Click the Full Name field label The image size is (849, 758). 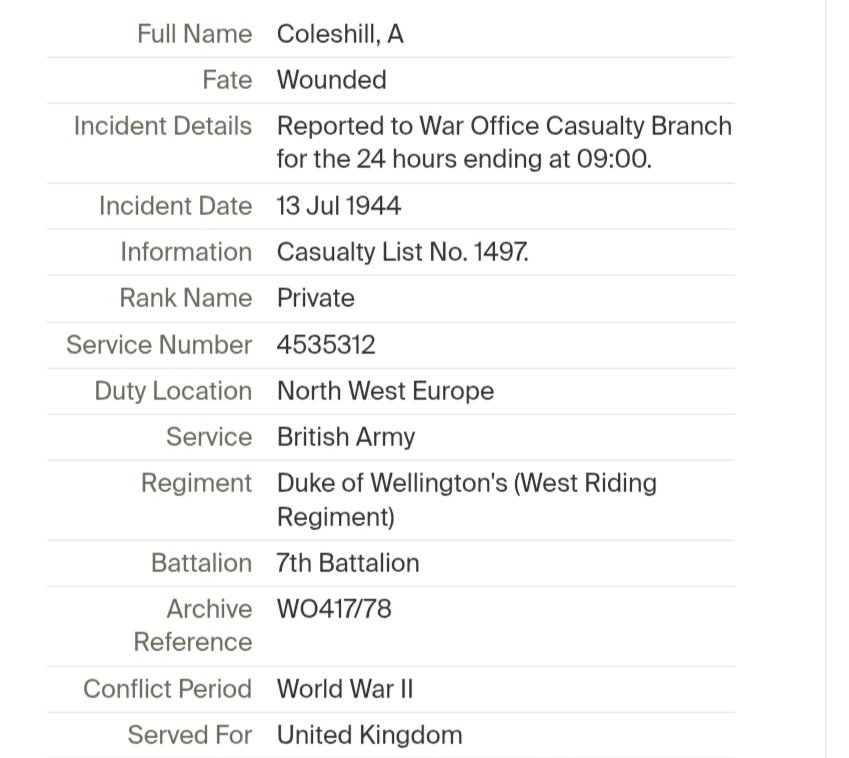click(194, 34)
